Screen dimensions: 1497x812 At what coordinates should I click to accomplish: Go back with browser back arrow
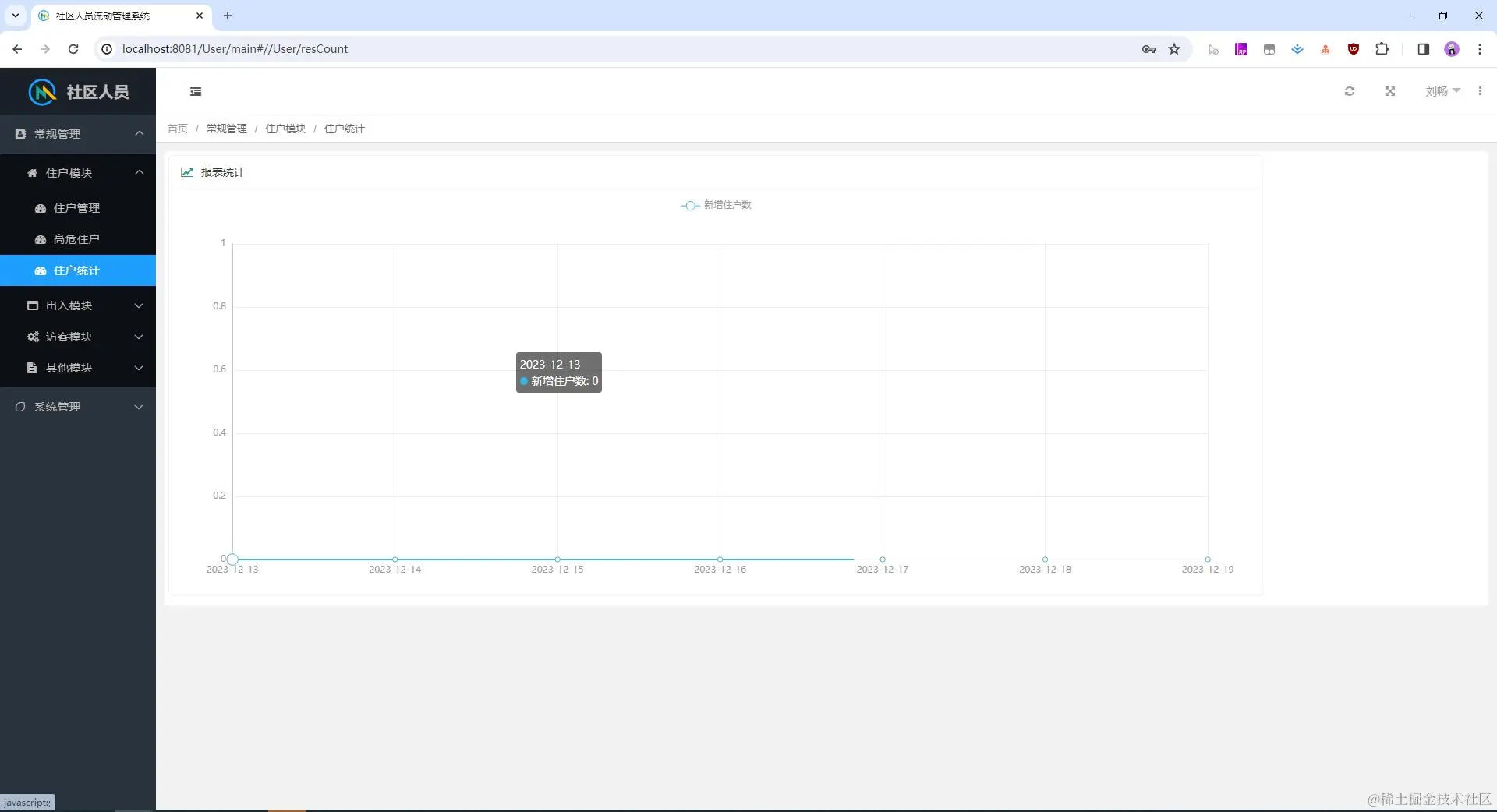tap(17, 49)
